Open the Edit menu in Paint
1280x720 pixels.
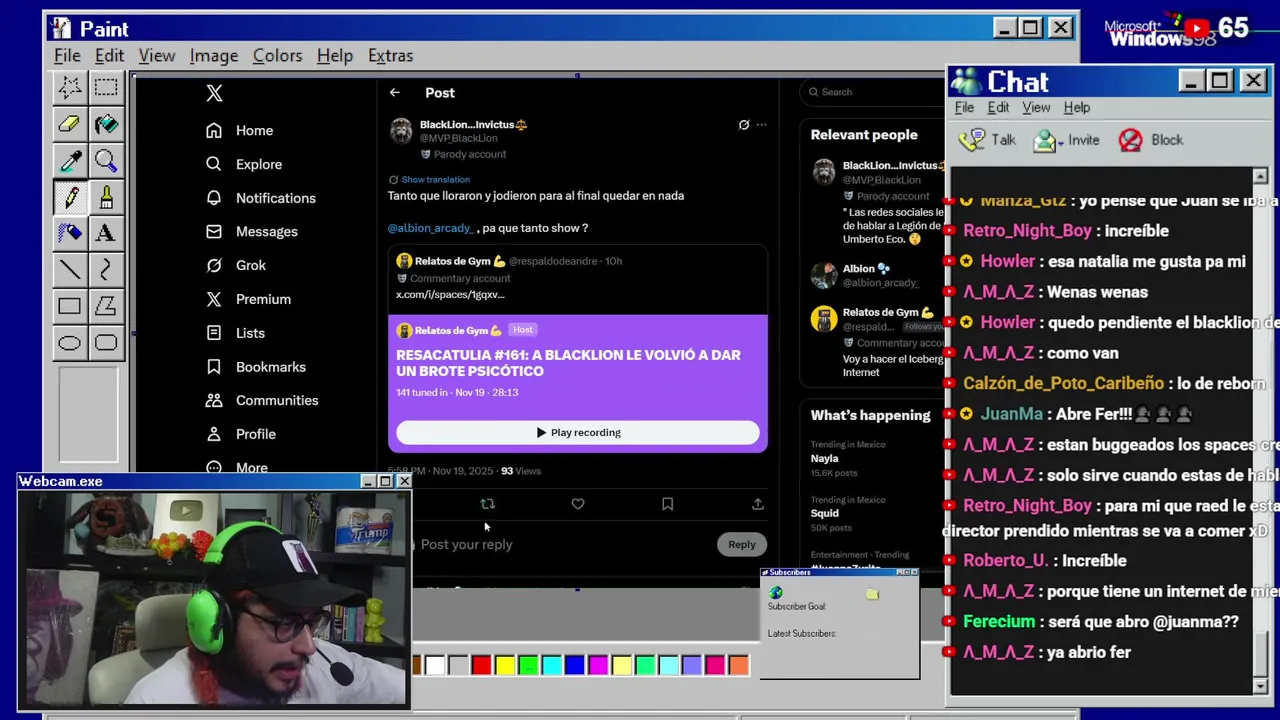[109, 56]
